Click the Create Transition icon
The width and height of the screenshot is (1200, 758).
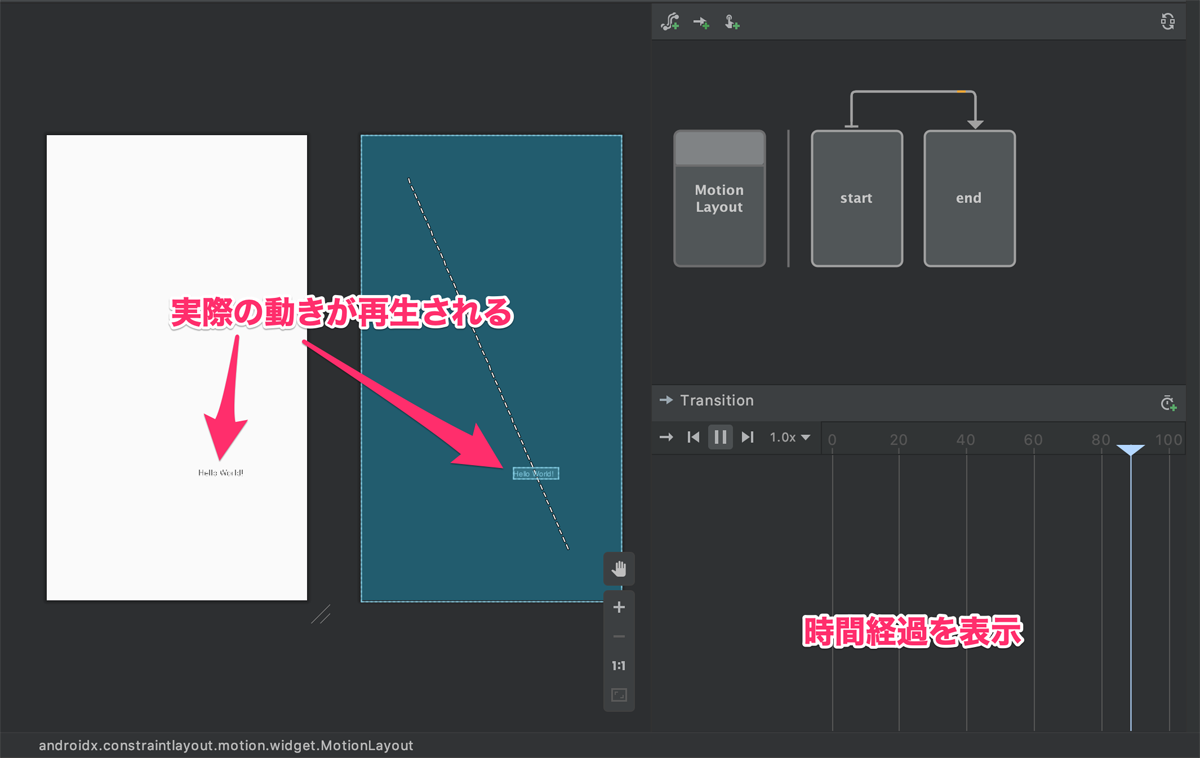click(701, 21)
